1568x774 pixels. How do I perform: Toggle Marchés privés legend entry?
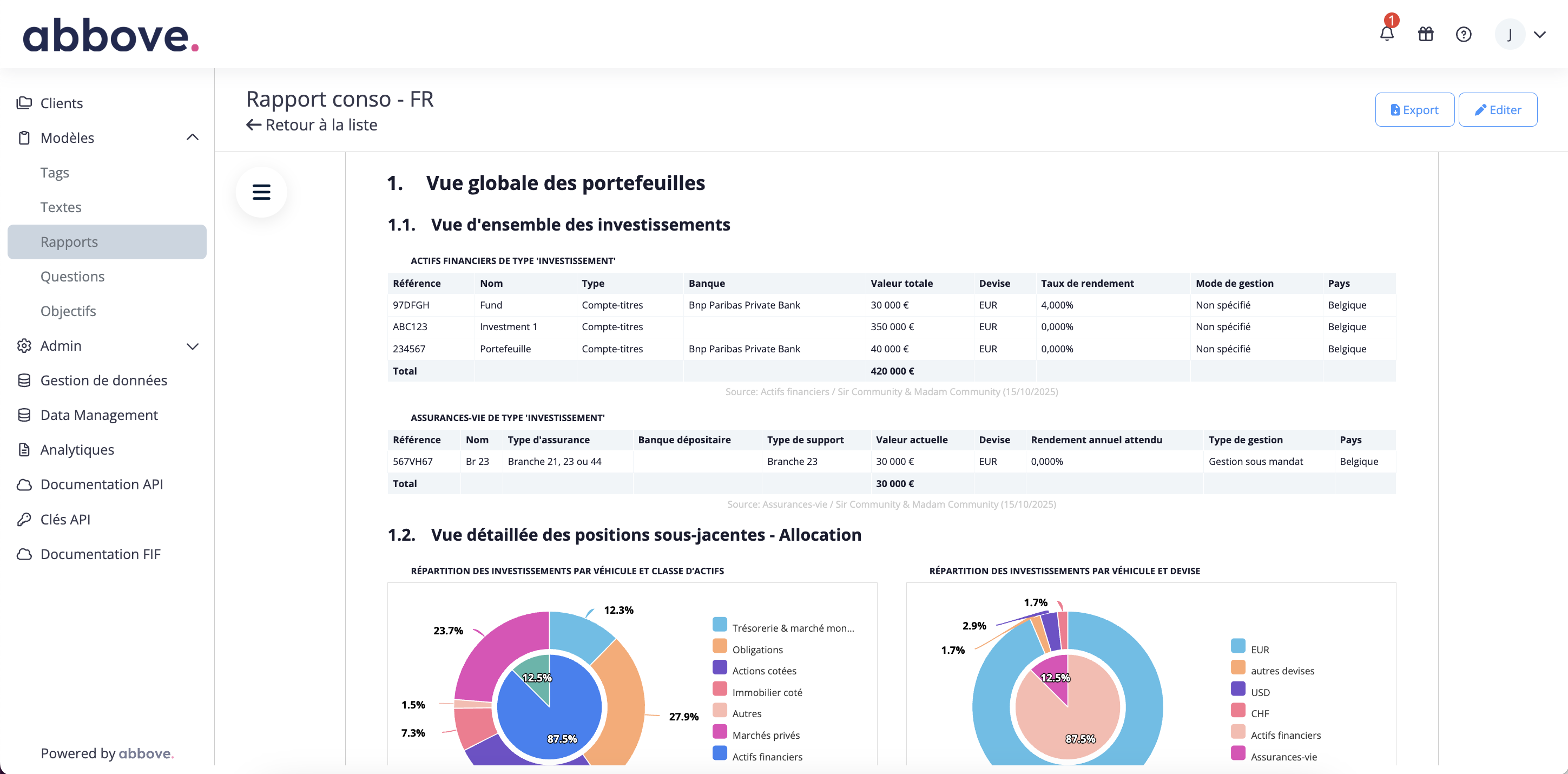(x=765, y=735)
